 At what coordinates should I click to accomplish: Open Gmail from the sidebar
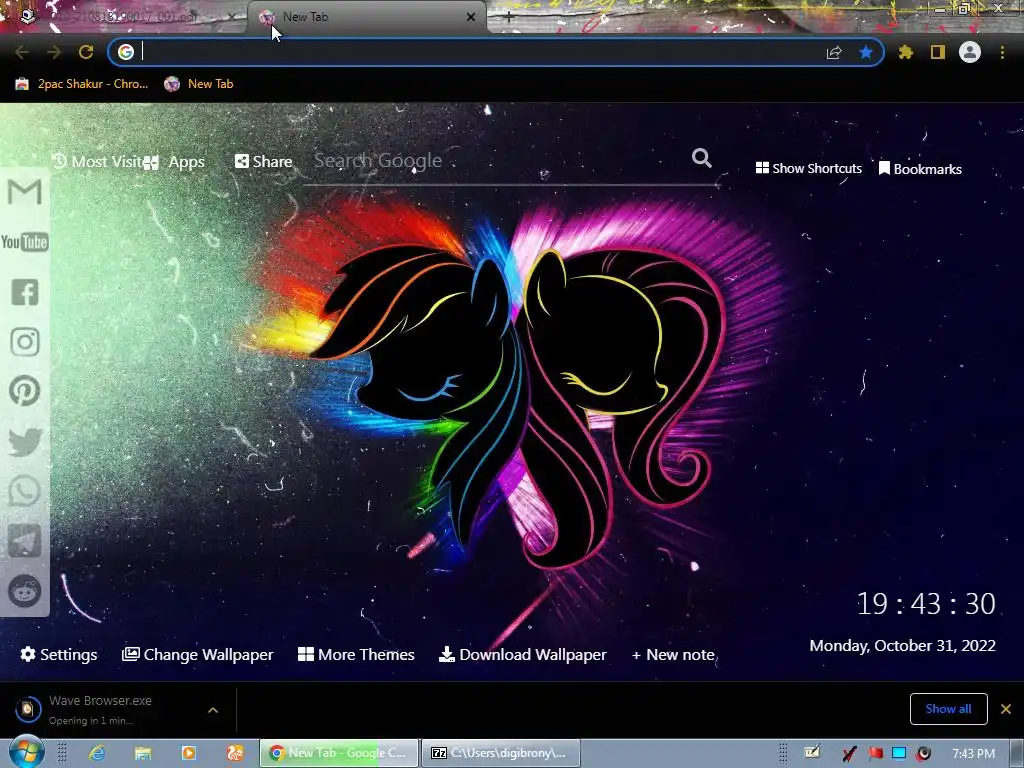[25, 192]
